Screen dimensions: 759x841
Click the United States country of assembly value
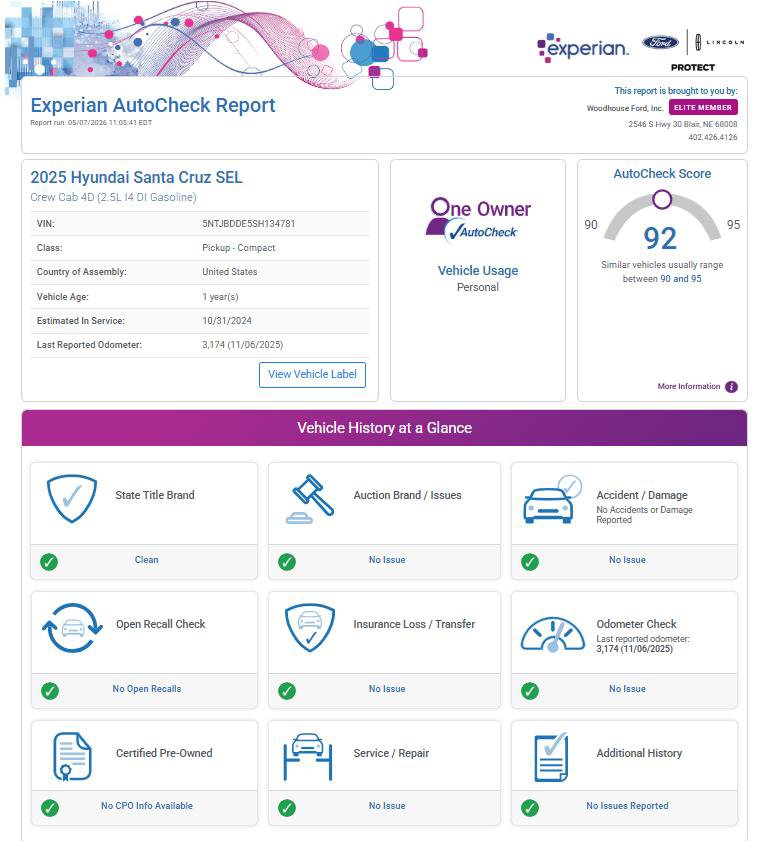[x=230, y=272]
